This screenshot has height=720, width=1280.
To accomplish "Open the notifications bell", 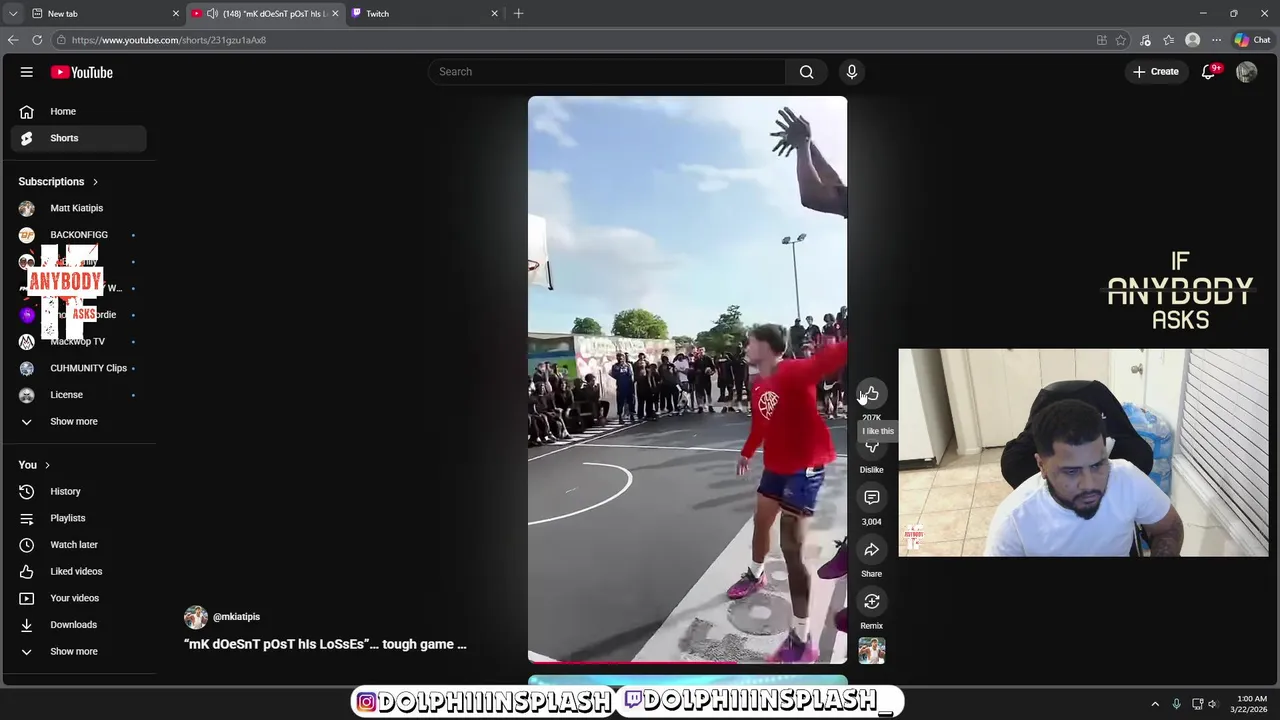I will (1209, 72).
